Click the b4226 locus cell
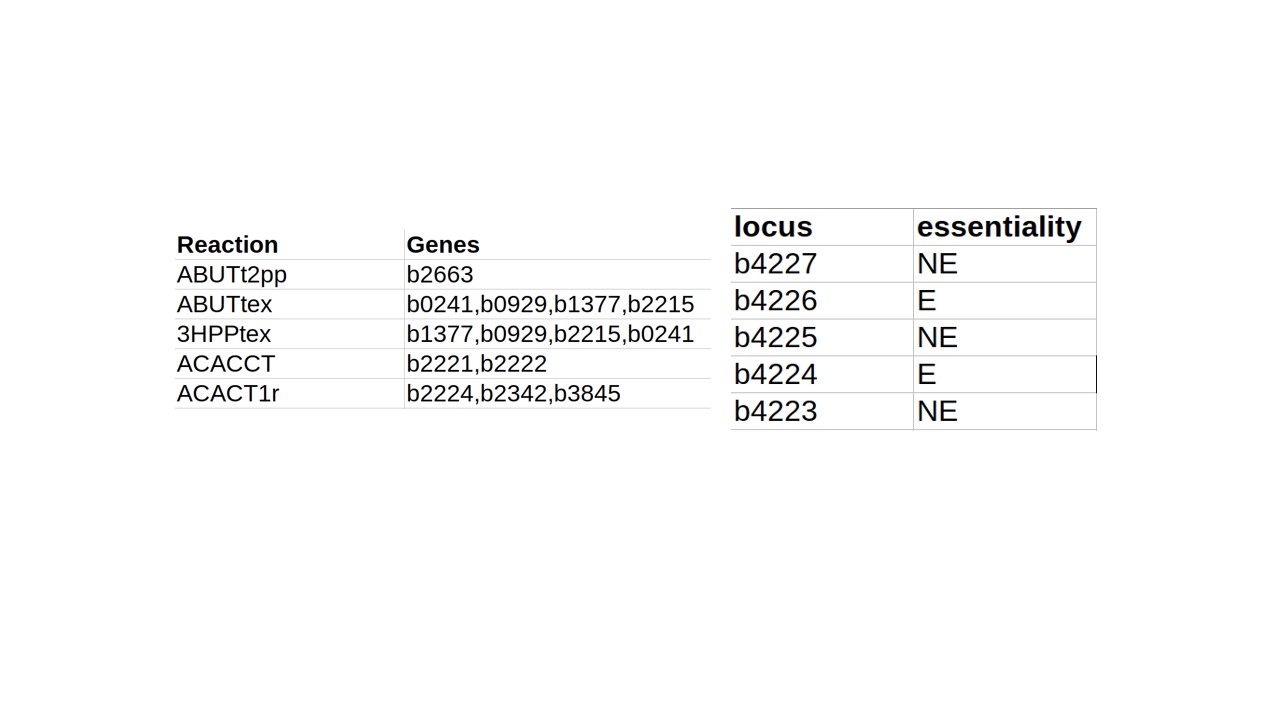The image size is (1280, 720). [776, 301]
